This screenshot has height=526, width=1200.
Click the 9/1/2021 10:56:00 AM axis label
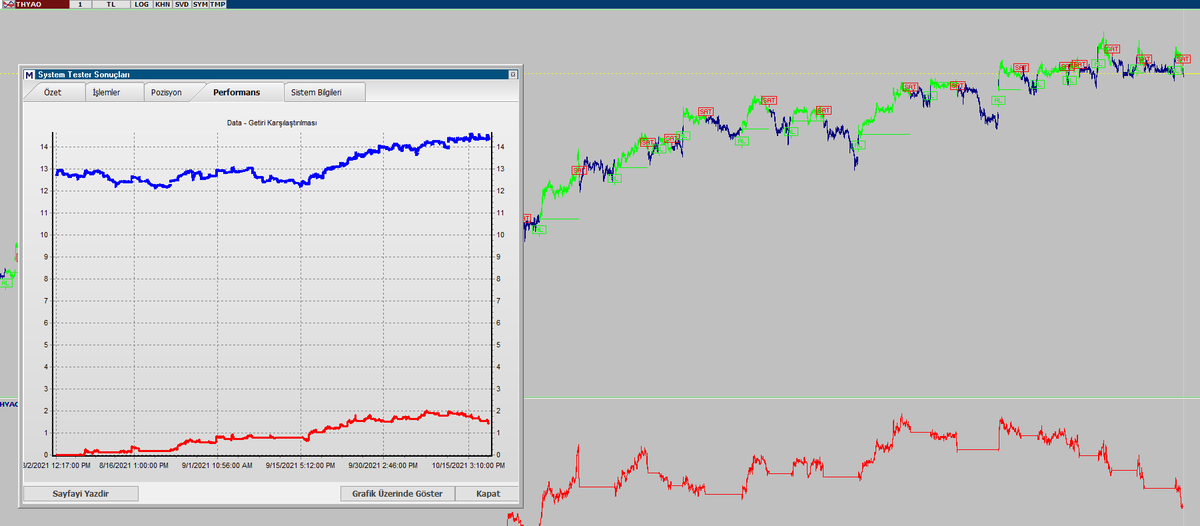pos(218,465)
